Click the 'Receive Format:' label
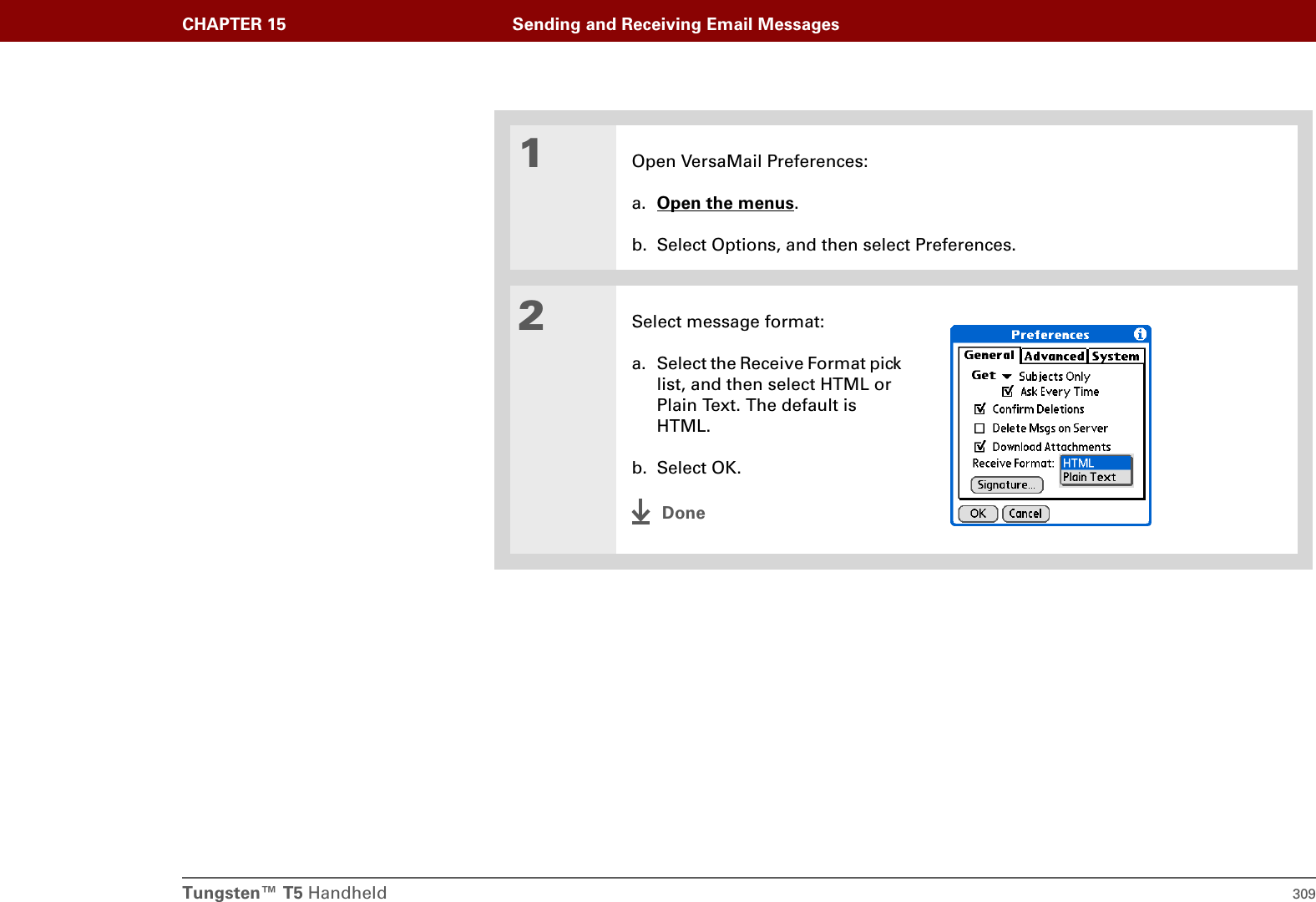Viewport: 1316px width, 902px height. point(1013,464)
